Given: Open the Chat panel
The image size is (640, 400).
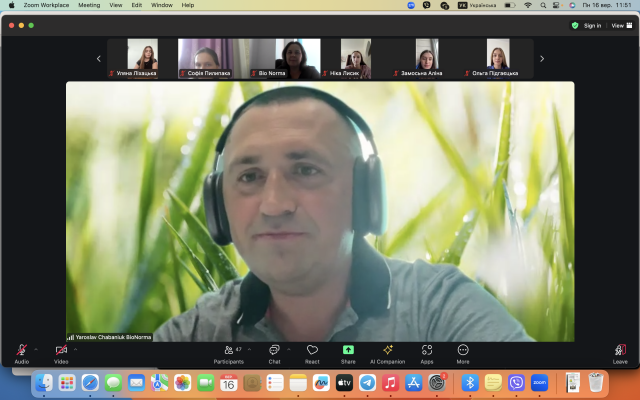Looking at the screenshot, I should click(274, 354).
